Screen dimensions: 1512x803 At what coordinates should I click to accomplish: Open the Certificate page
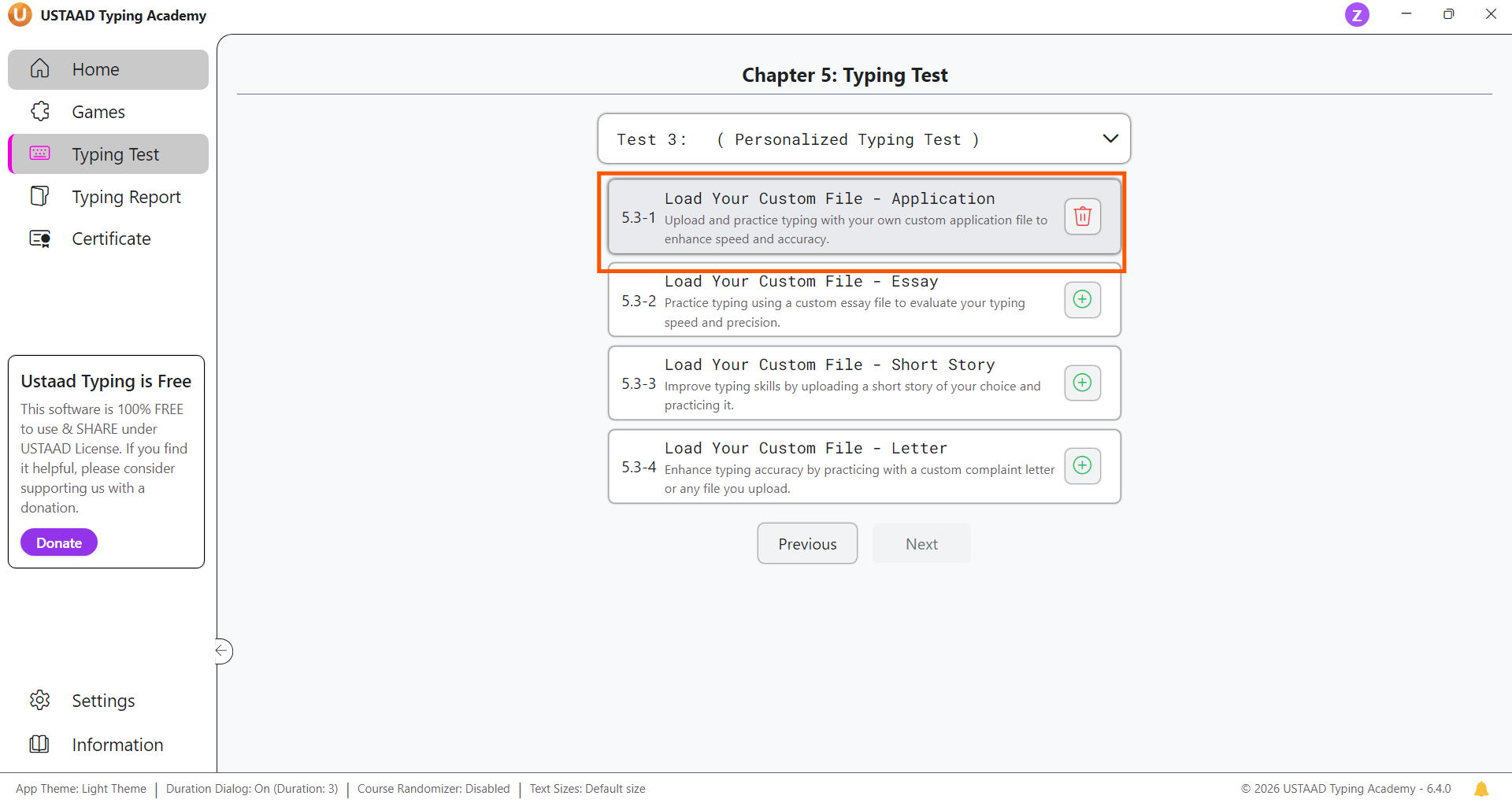tap(111, 239)
